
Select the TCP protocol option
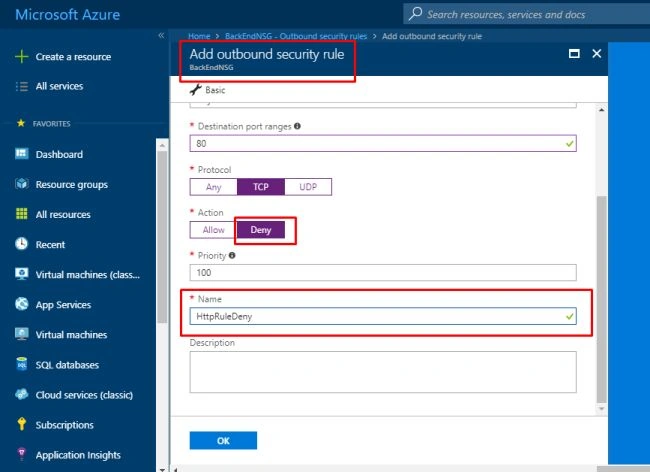261,187
